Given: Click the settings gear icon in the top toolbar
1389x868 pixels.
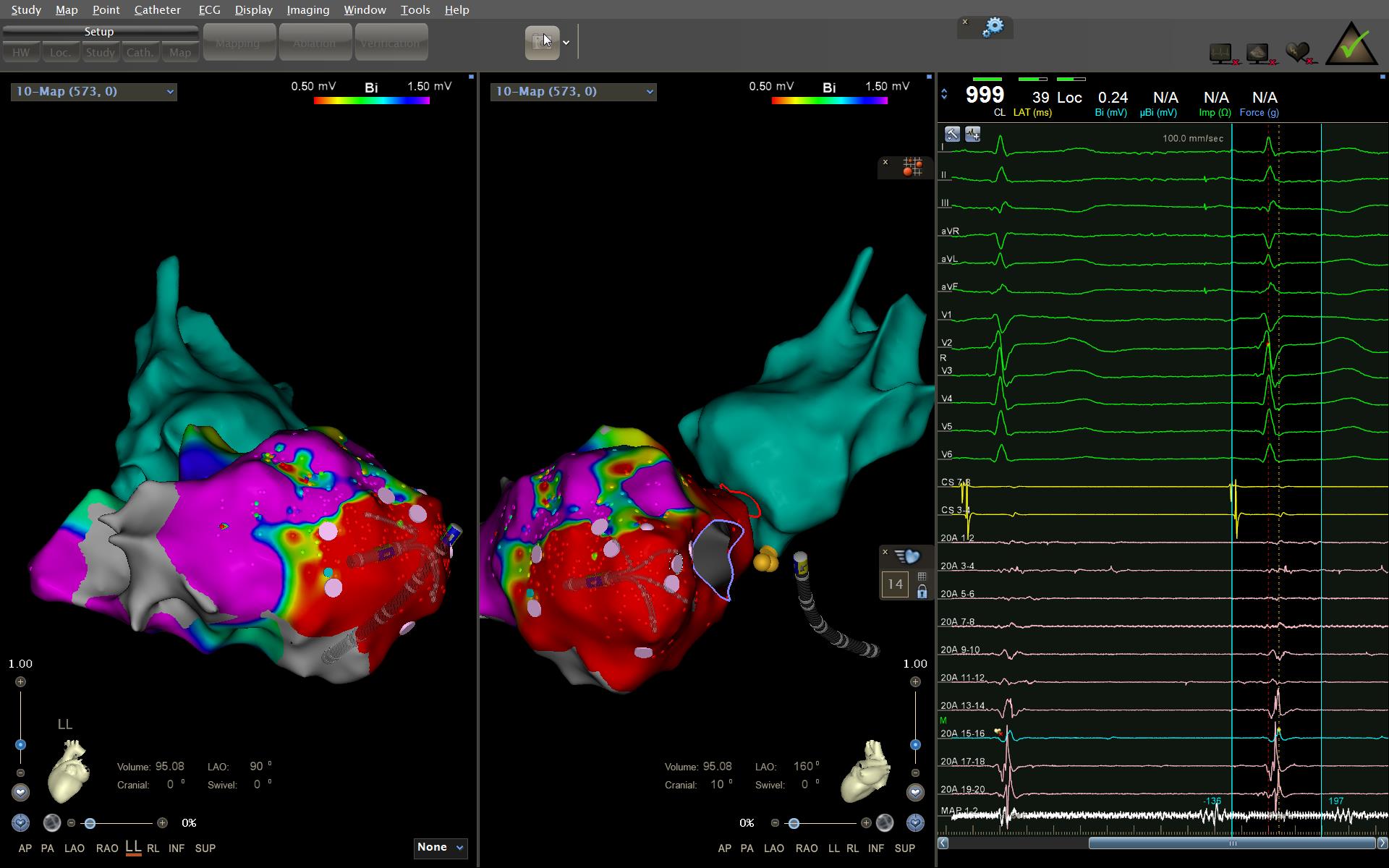Looking at the screenshot, I should [993, 27].
